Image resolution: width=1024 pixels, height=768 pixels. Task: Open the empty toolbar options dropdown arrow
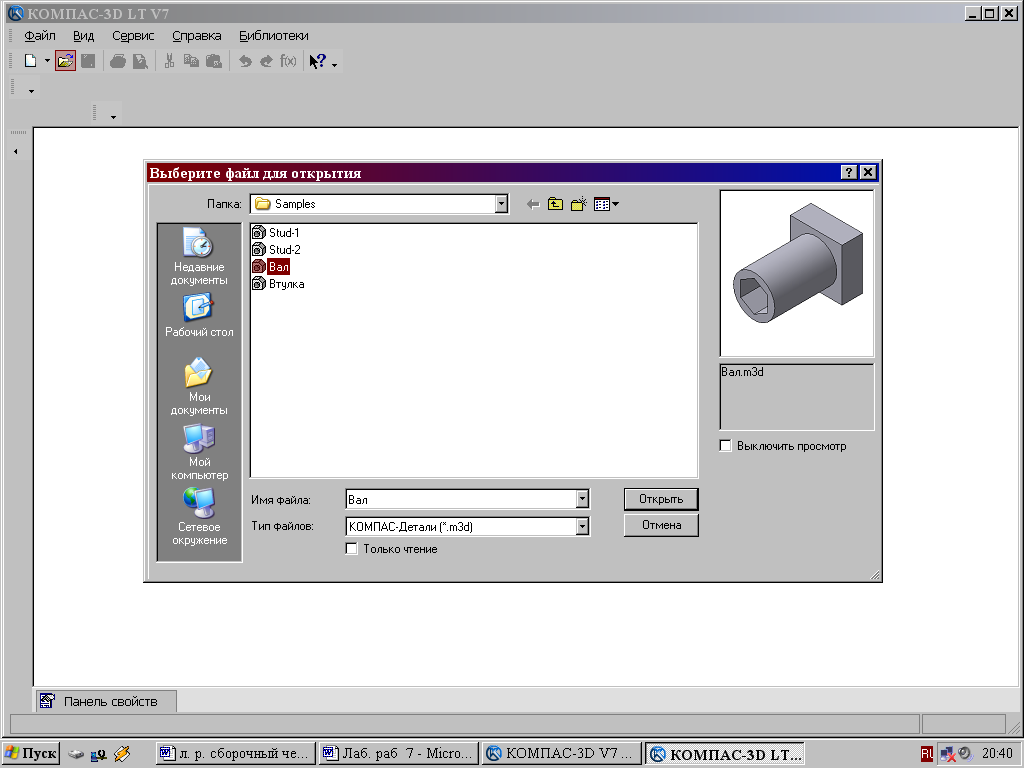pos(31,91)
